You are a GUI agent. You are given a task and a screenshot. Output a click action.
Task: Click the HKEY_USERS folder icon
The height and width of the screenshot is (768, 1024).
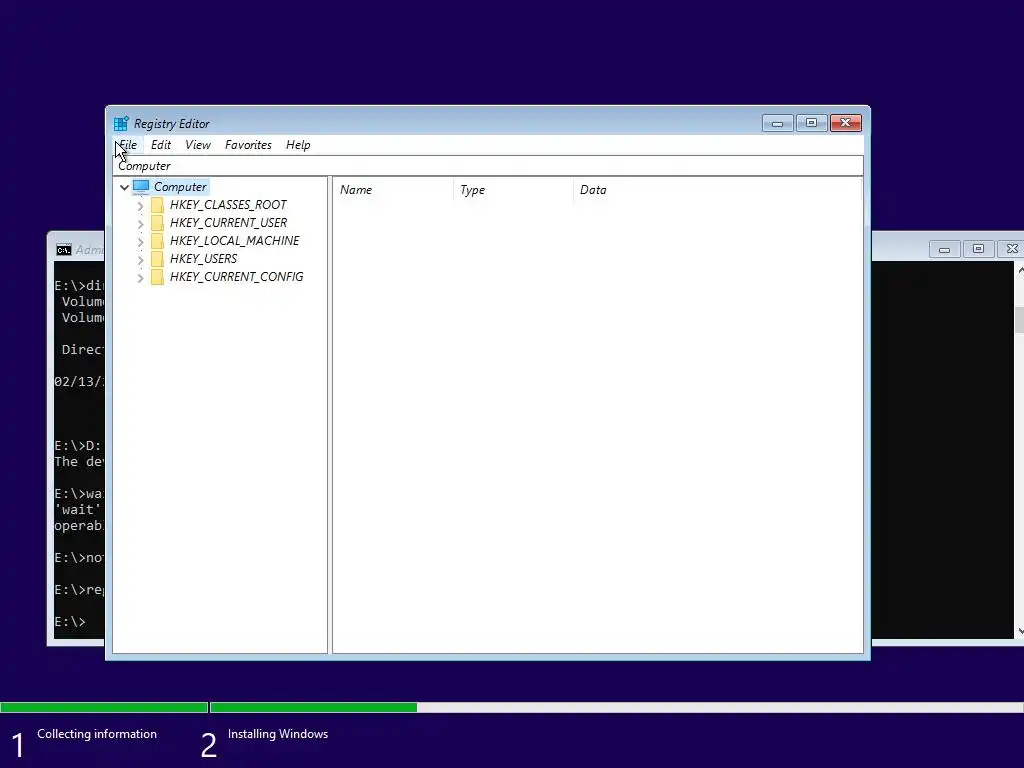tap(157, 259)
